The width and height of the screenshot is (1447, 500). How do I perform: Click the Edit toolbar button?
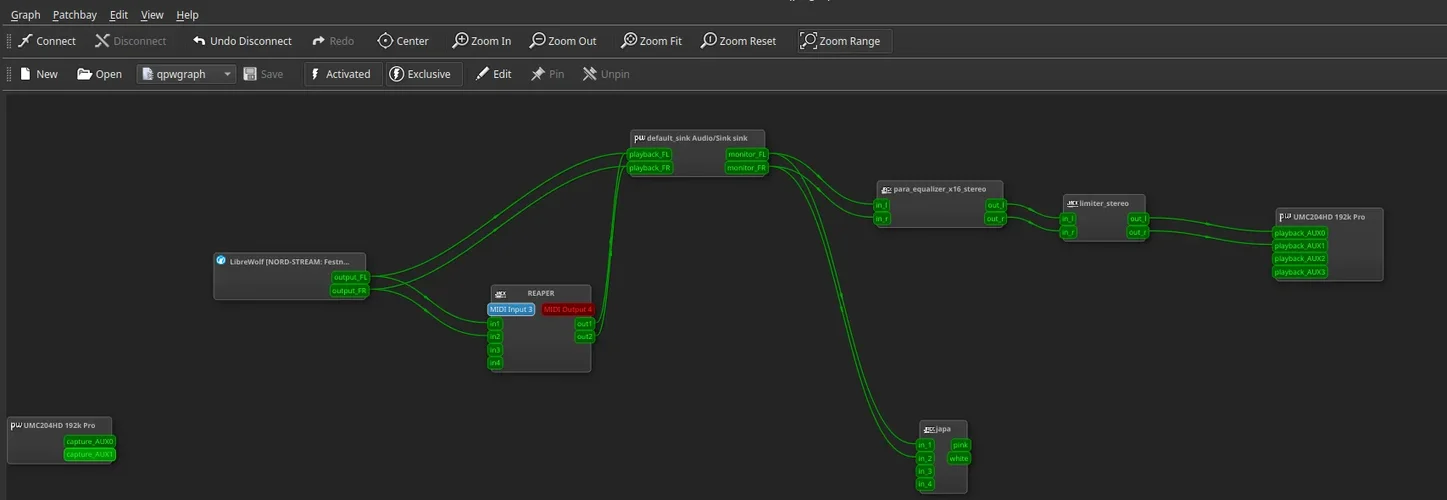click(x=493, y=74)
